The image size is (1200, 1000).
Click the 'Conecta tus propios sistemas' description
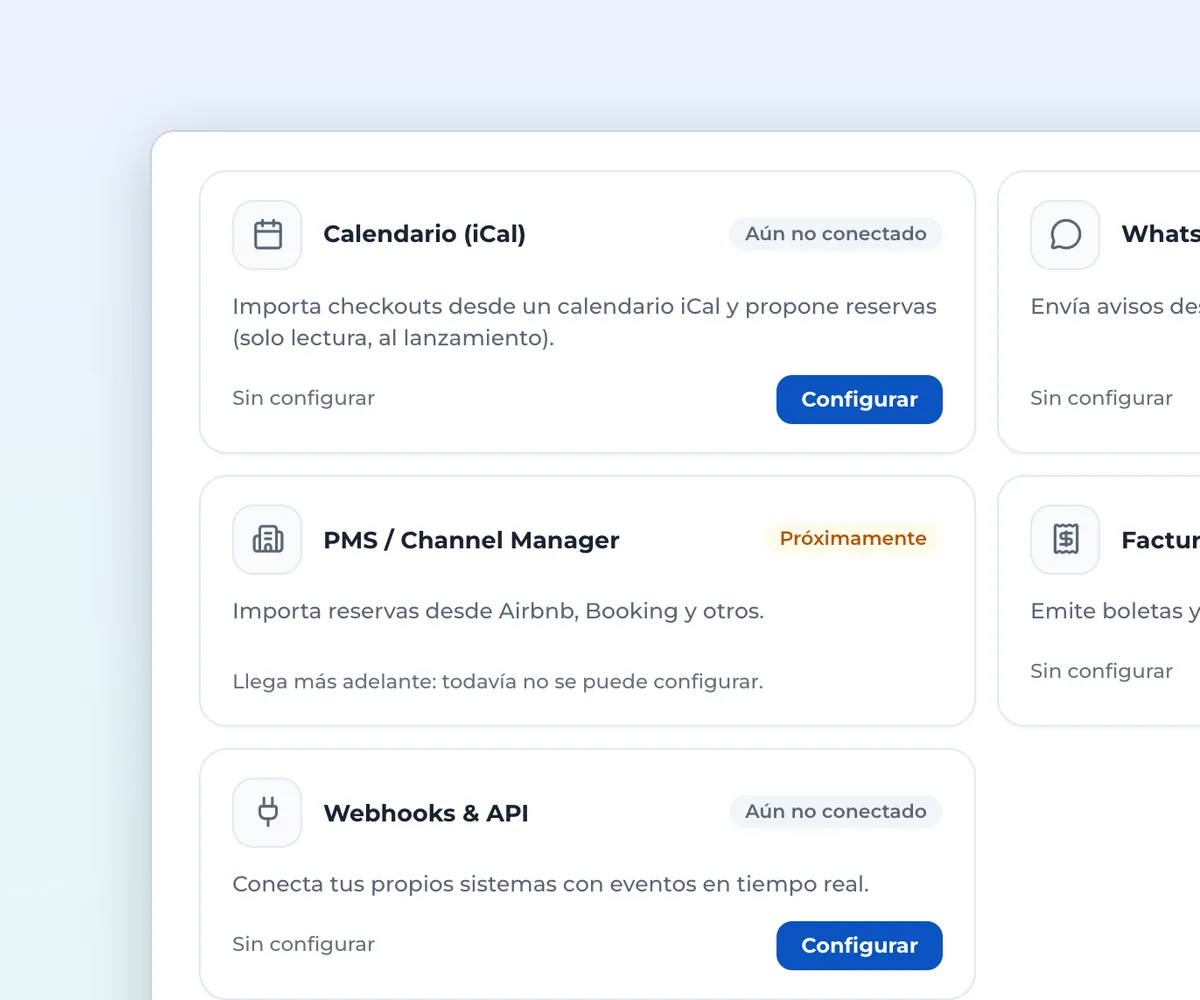550,884
